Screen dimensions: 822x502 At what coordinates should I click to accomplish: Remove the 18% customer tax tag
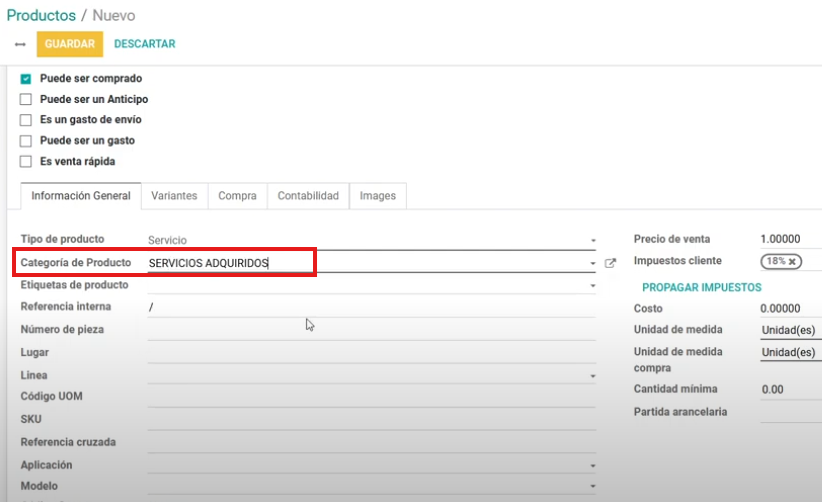click(792, 262)
